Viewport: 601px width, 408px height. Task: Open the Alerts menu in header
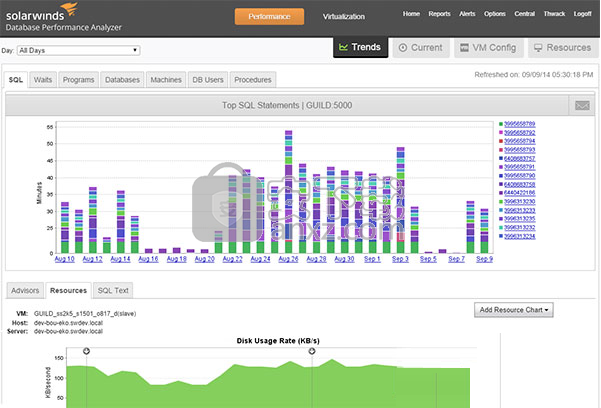click(x=468, y=14)
